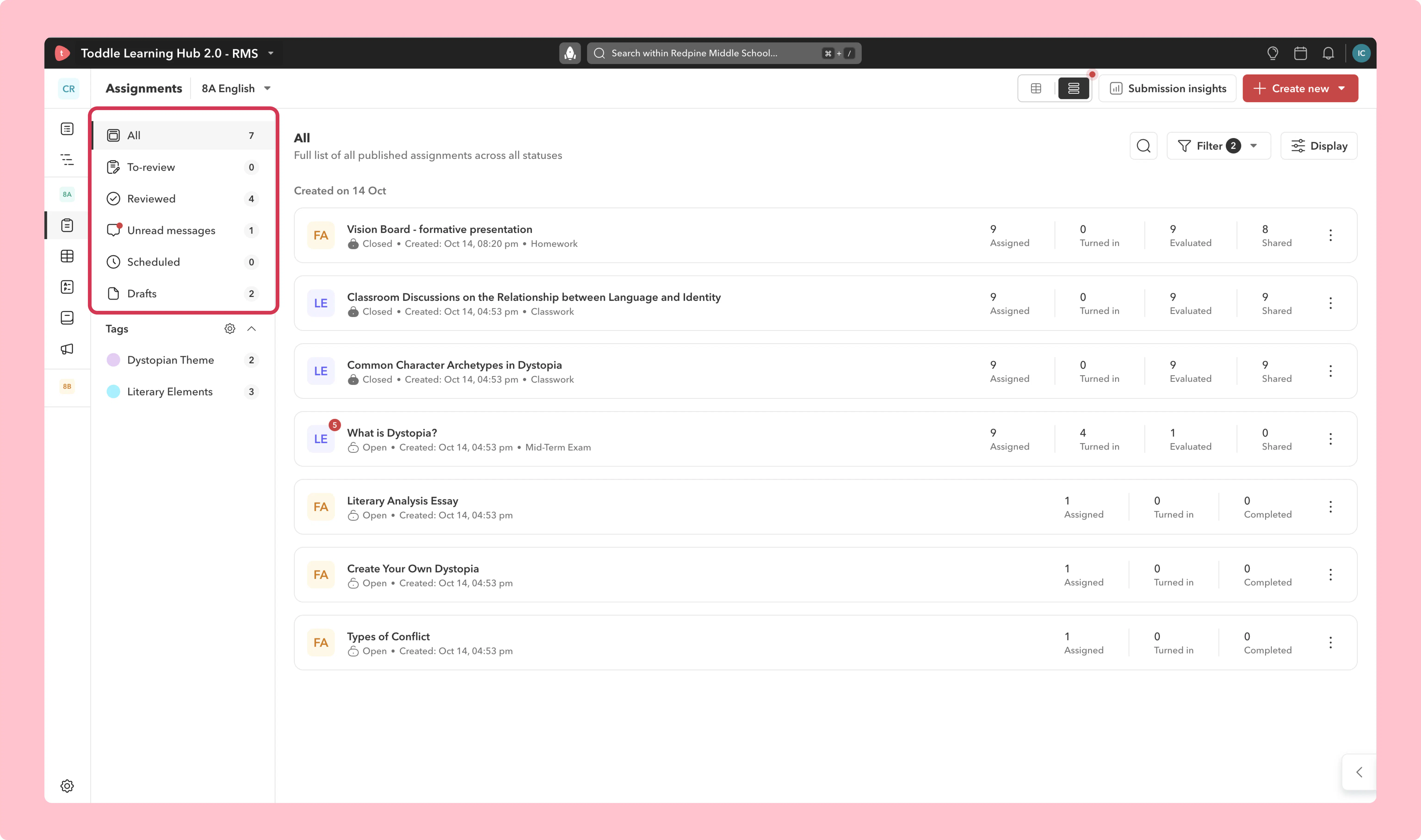The image size is (1421, 840).
Task: Open the notifications bell
Action: coord(1328,53)
